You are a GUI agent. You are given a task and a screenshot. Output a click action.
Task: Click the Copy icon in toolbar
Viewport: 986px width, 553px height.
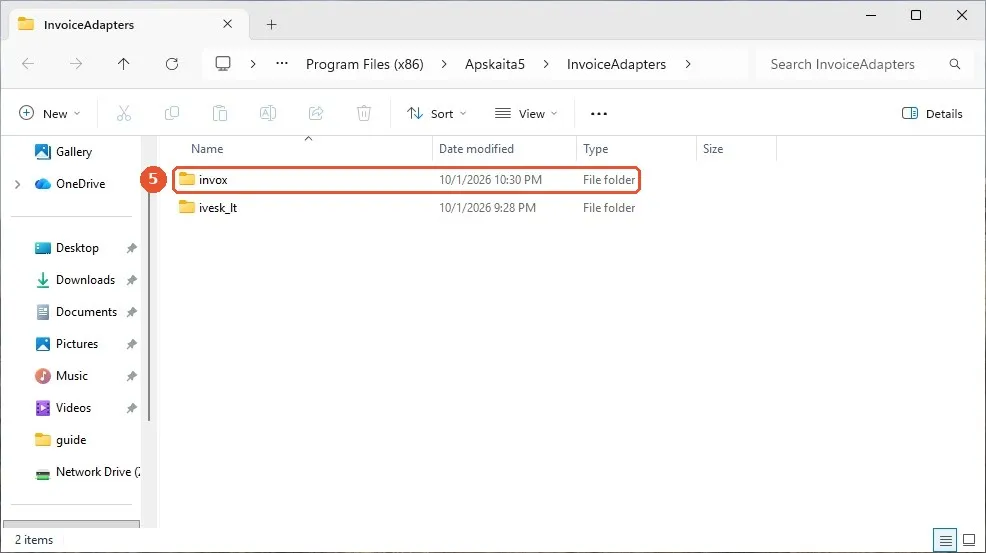(x=172, y=113)
